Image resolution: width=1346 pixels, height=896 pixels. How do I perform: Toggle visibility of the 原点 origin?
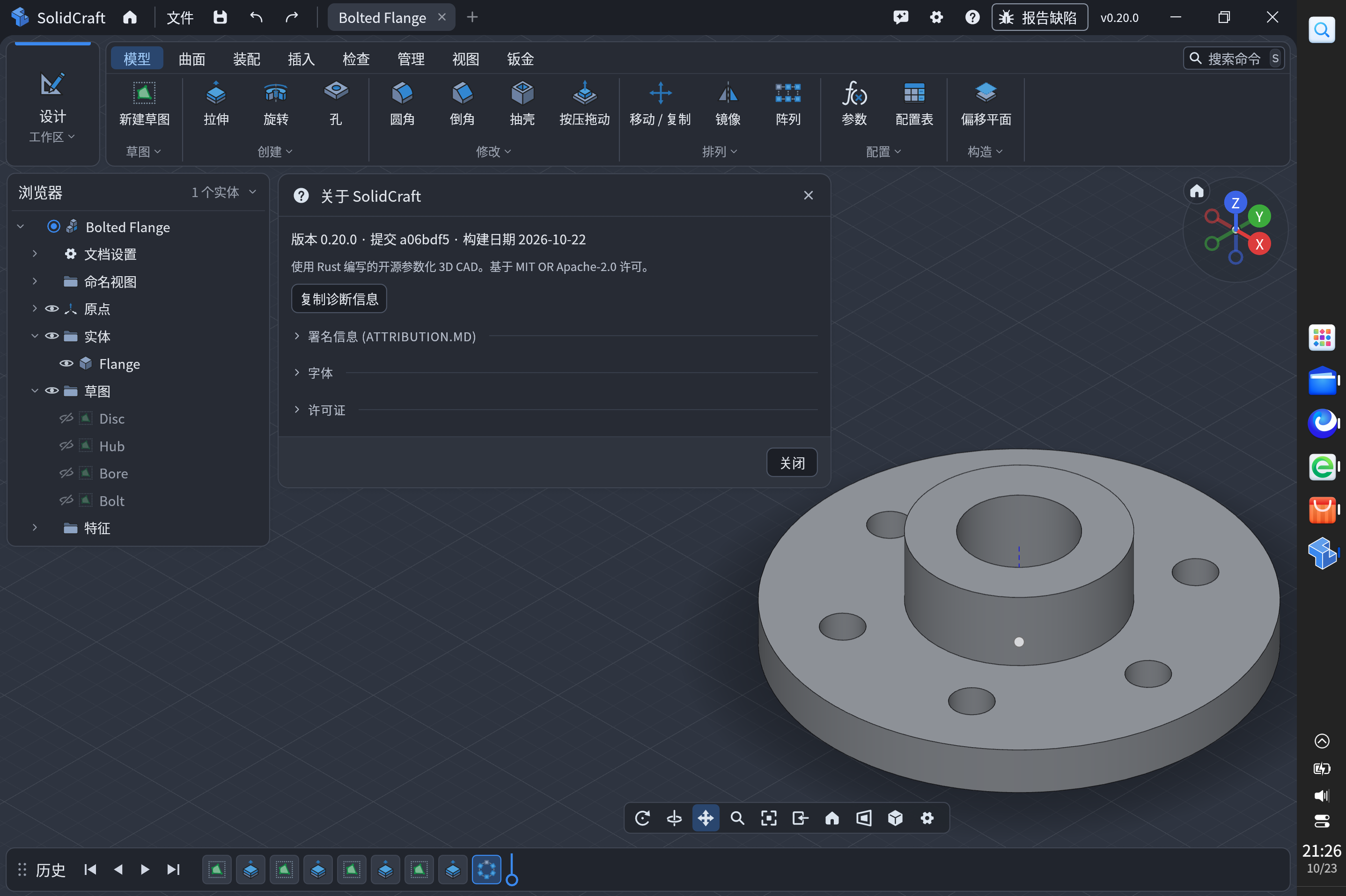tap(52, 308)
